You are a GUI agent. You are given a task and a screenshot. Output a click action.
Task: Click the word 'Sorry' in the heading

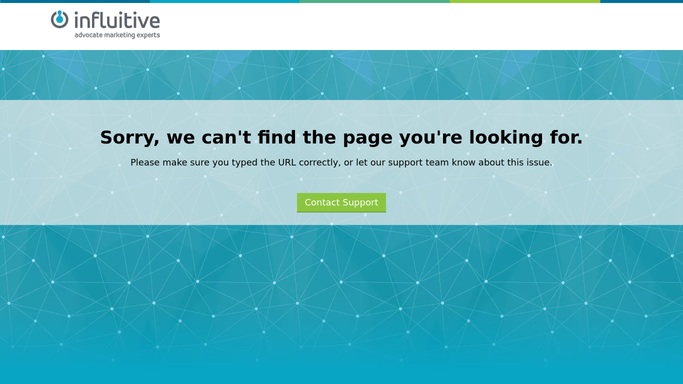coord(127,138)
